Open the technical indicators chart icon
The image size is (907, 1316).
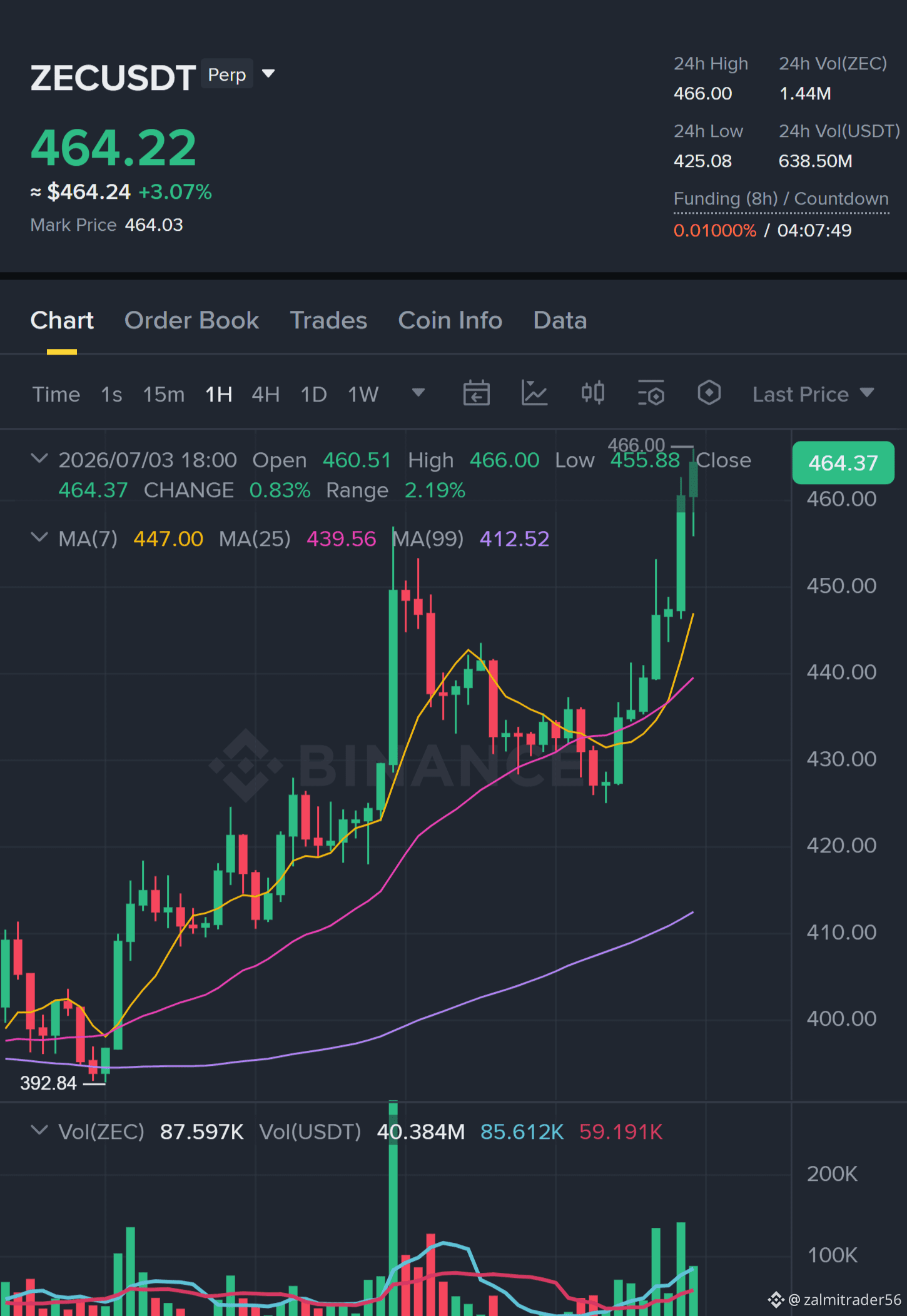[535, 393]
